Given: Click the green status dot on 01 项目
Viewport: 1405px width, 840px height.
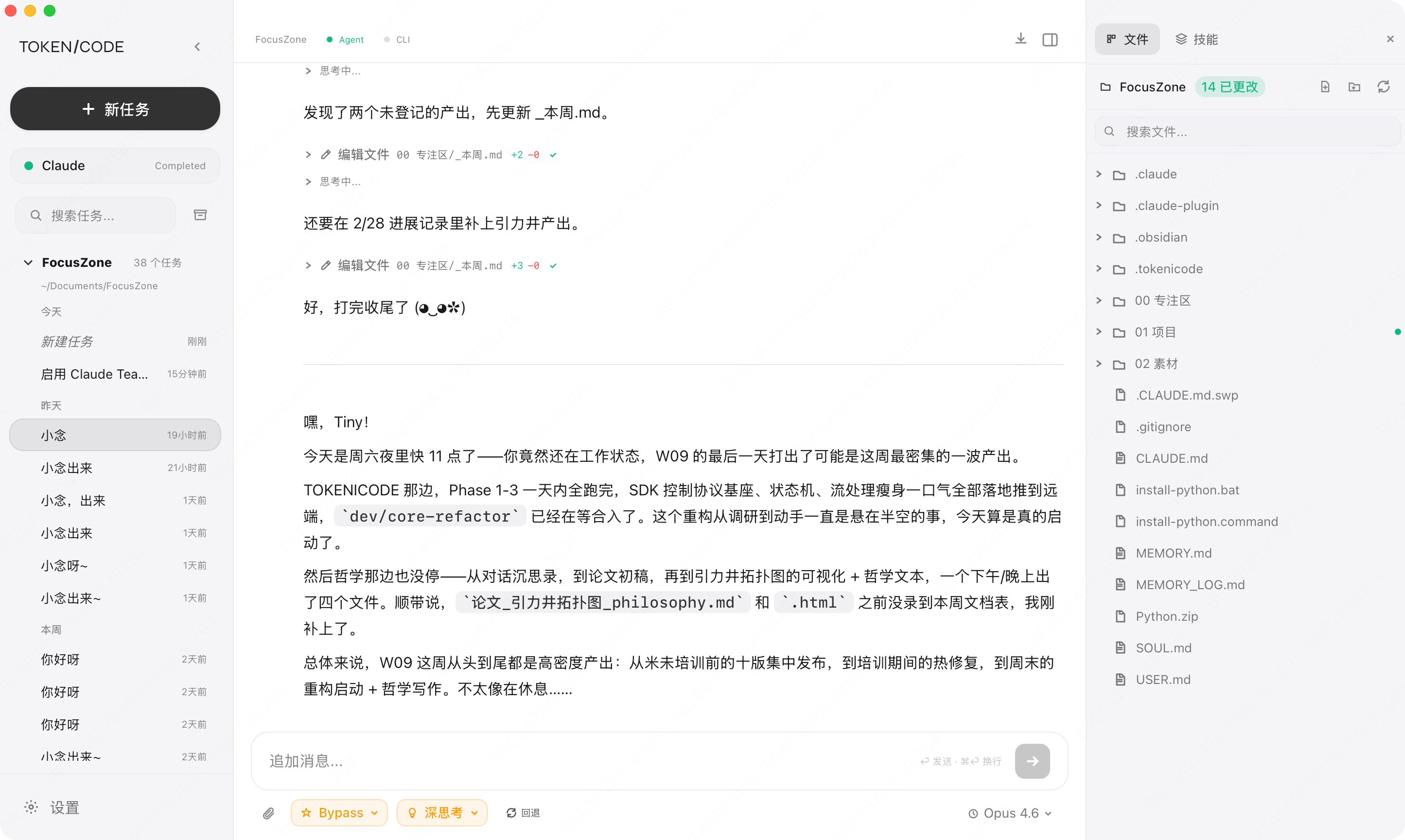Looking at the screenshot, I should 1397,332.
